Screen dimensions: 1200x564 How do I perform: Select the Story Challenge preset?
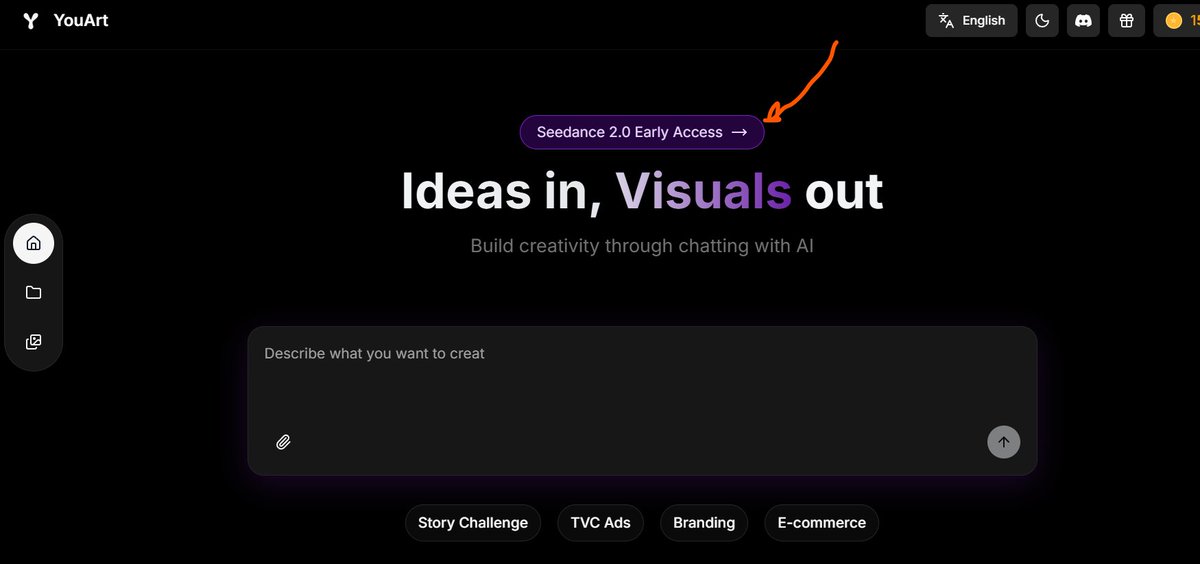473,523
